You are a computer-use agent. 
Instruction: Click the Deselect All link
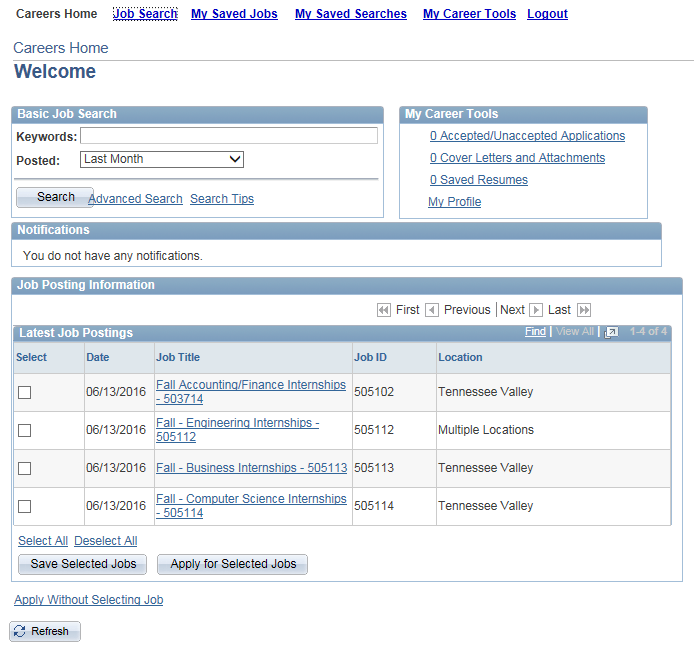click(105, 541)
